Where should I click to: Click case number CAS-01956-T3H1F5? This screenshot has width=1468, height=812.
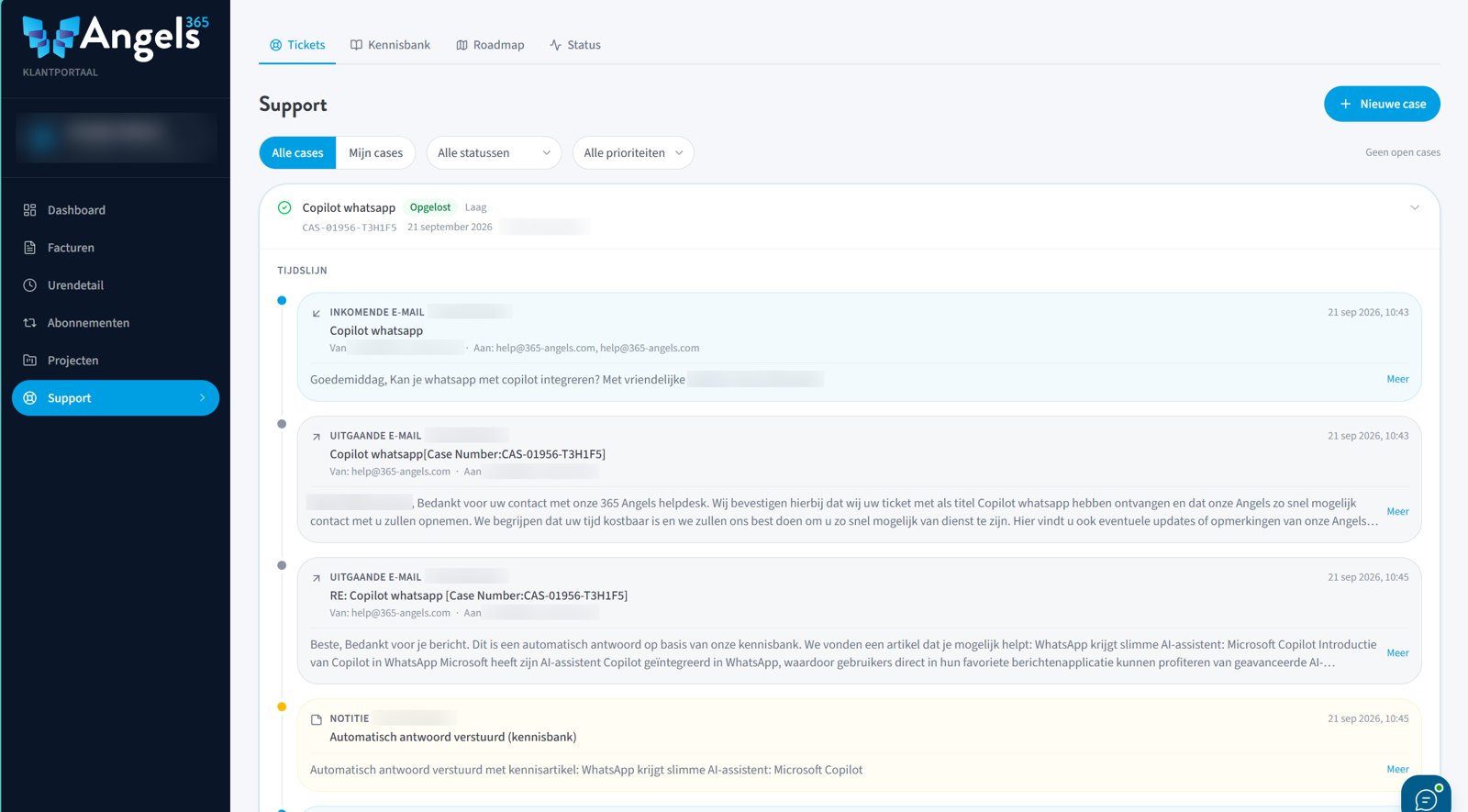coord(350,228)
